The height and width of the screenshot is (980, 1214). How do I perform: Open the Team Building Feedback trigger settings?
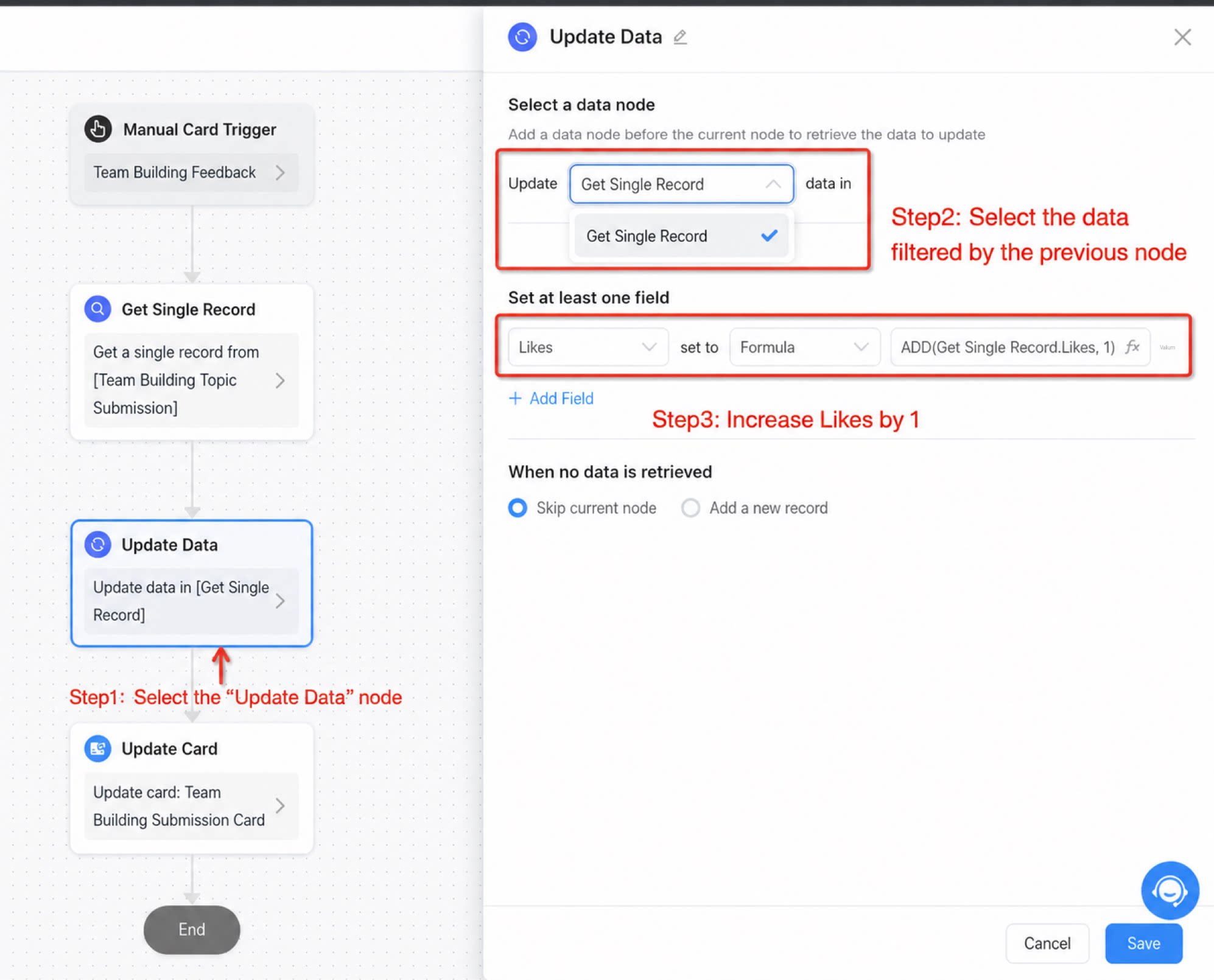(191, 172)
